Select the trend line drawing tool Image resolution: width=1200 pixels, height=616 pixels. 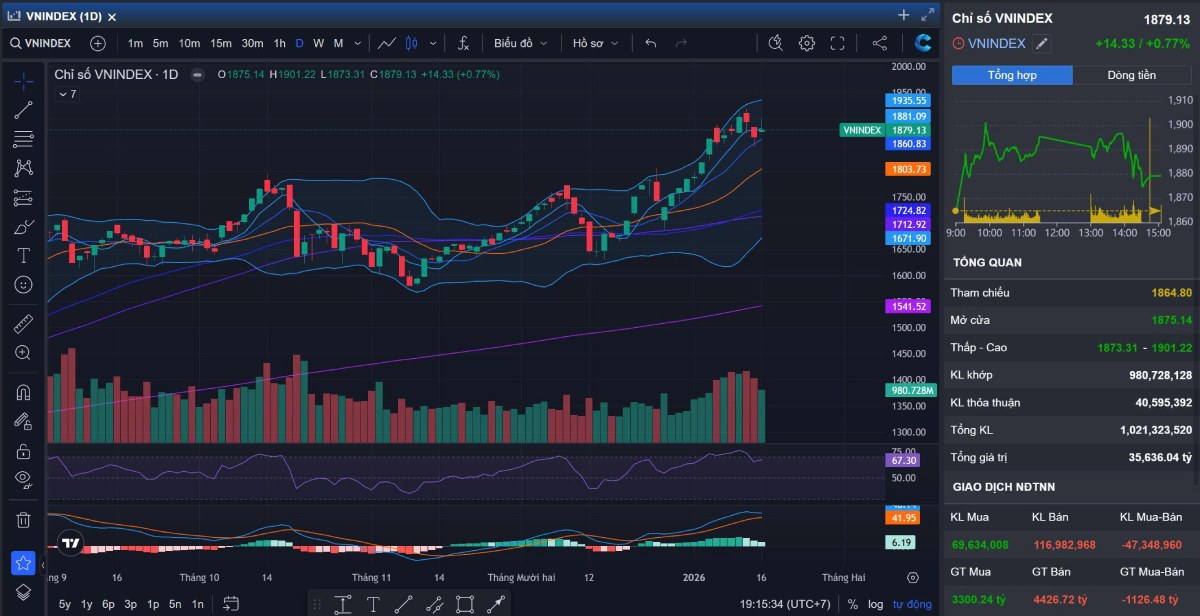click(23, 110)
